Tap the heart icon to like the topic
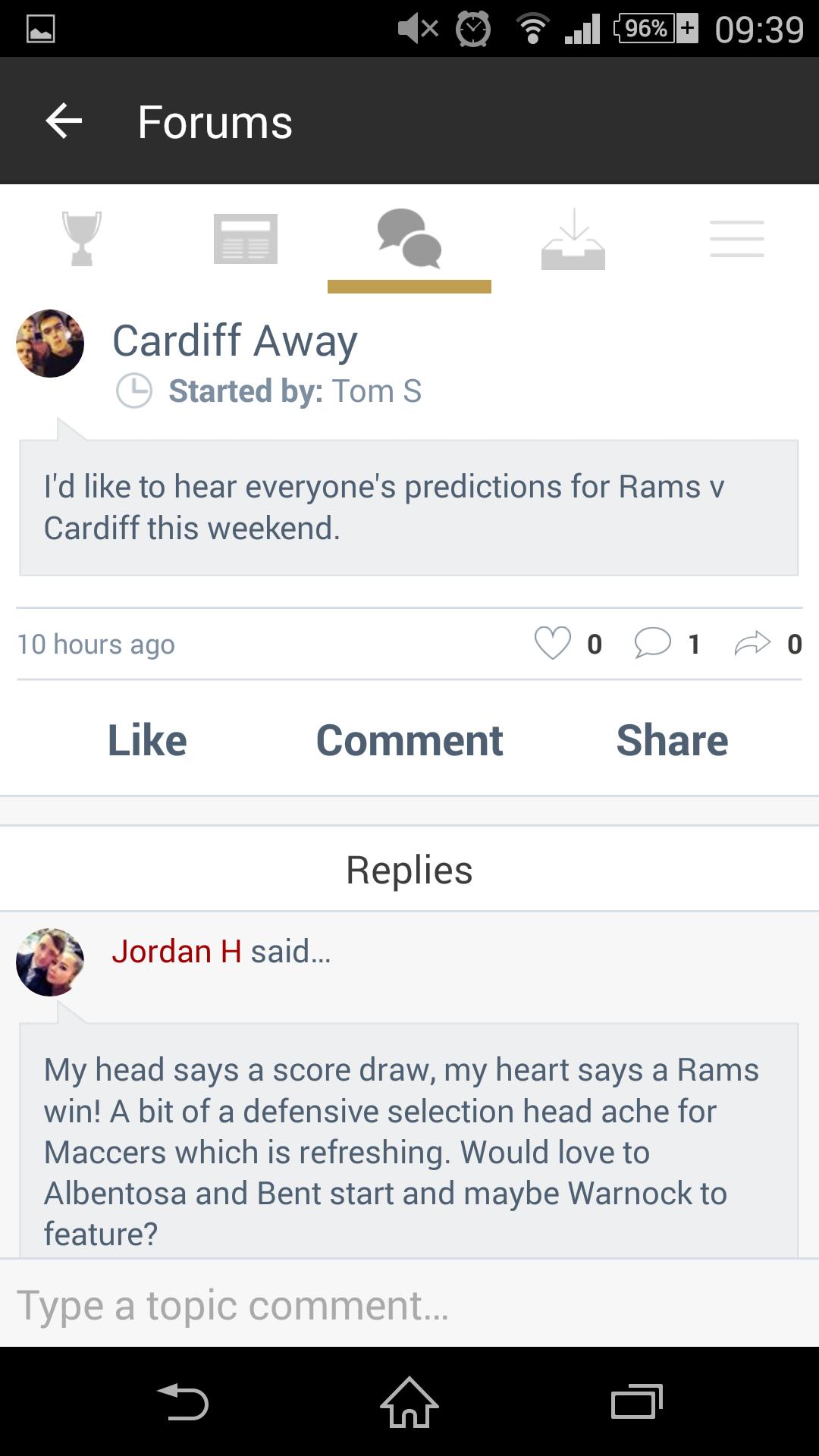Image resolution: width=819 pixels, height=1456 pixels. tap(554, 644)
